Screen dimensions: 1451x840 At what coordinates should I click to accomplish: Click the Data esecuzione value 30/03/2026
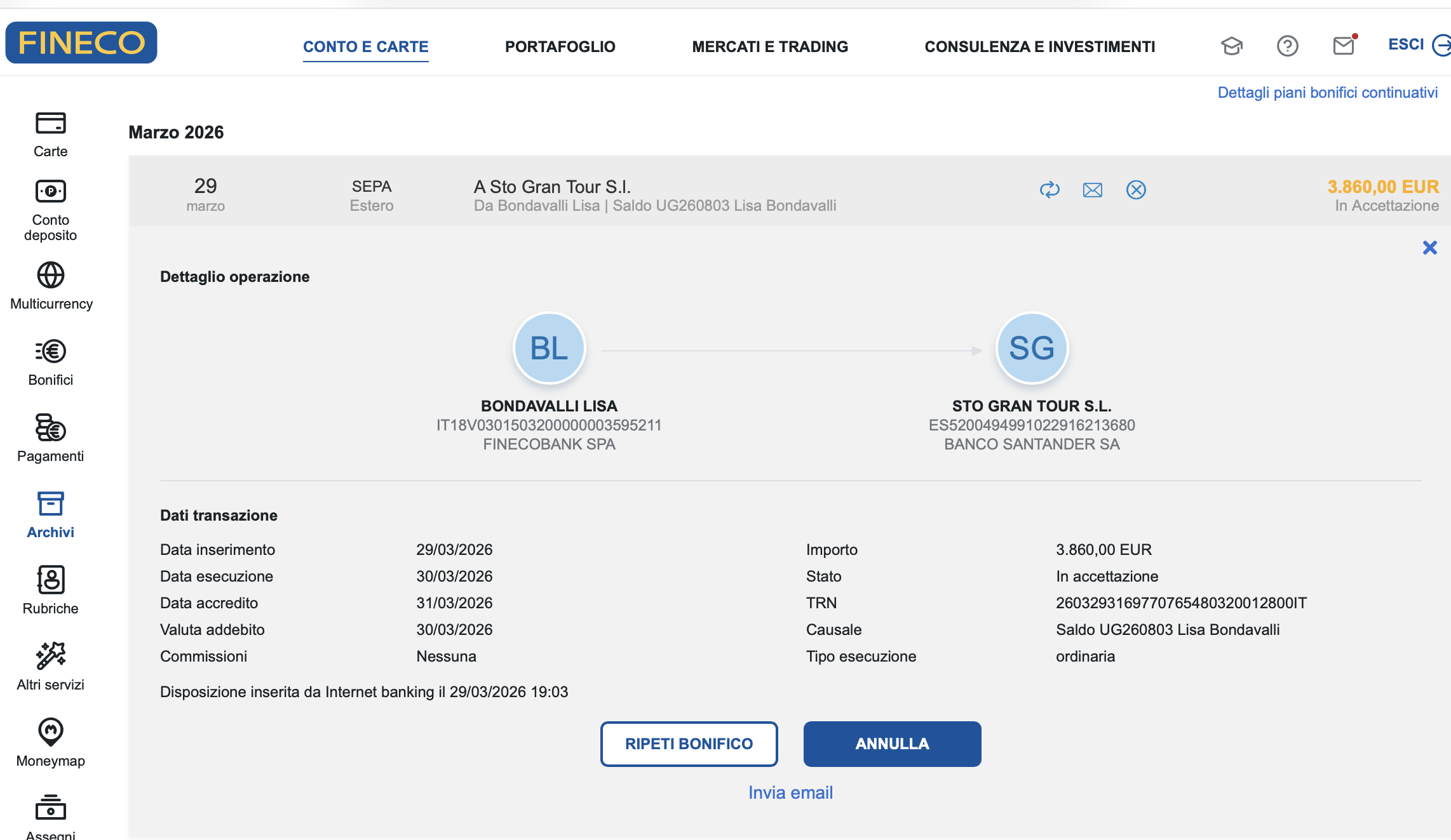tap(454, 576)
